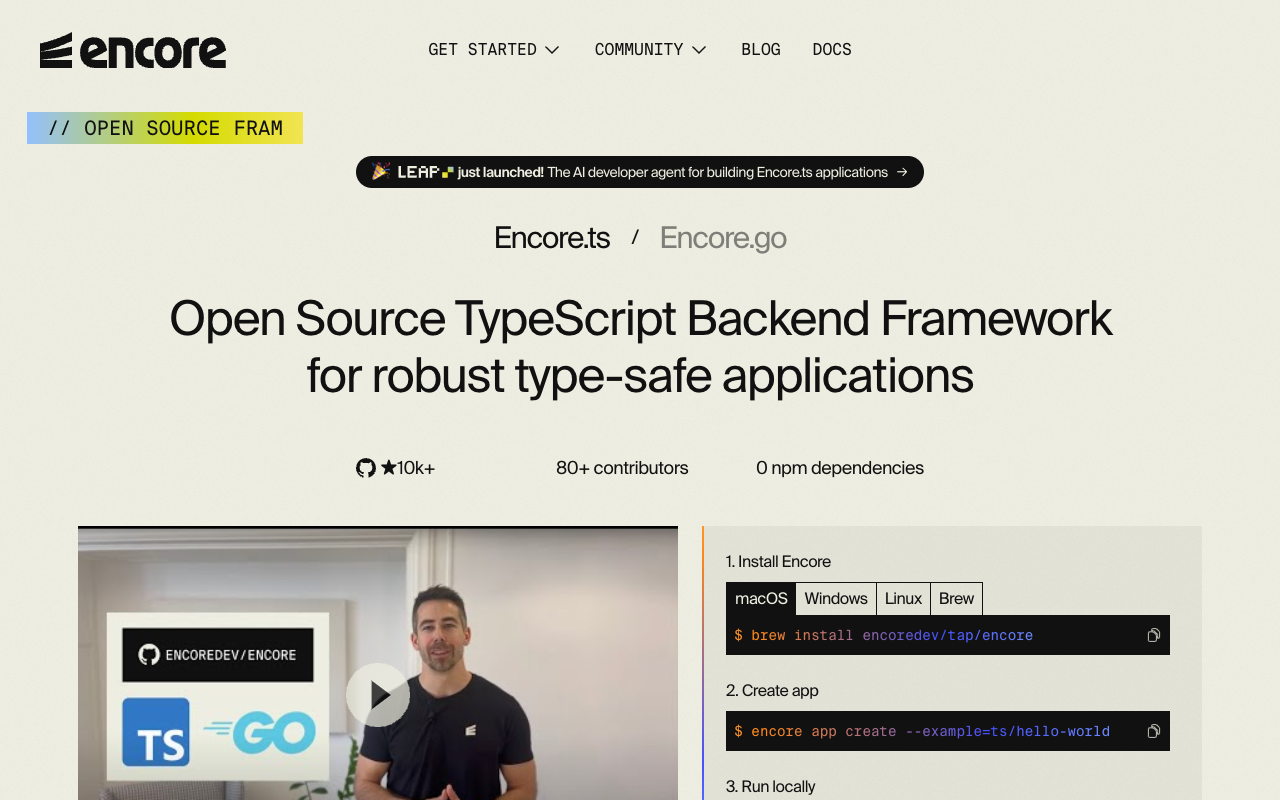The height and width of the screenshot is (800, 1280).
Task: Click the 0 npm dependencies text
Action: 840,468
